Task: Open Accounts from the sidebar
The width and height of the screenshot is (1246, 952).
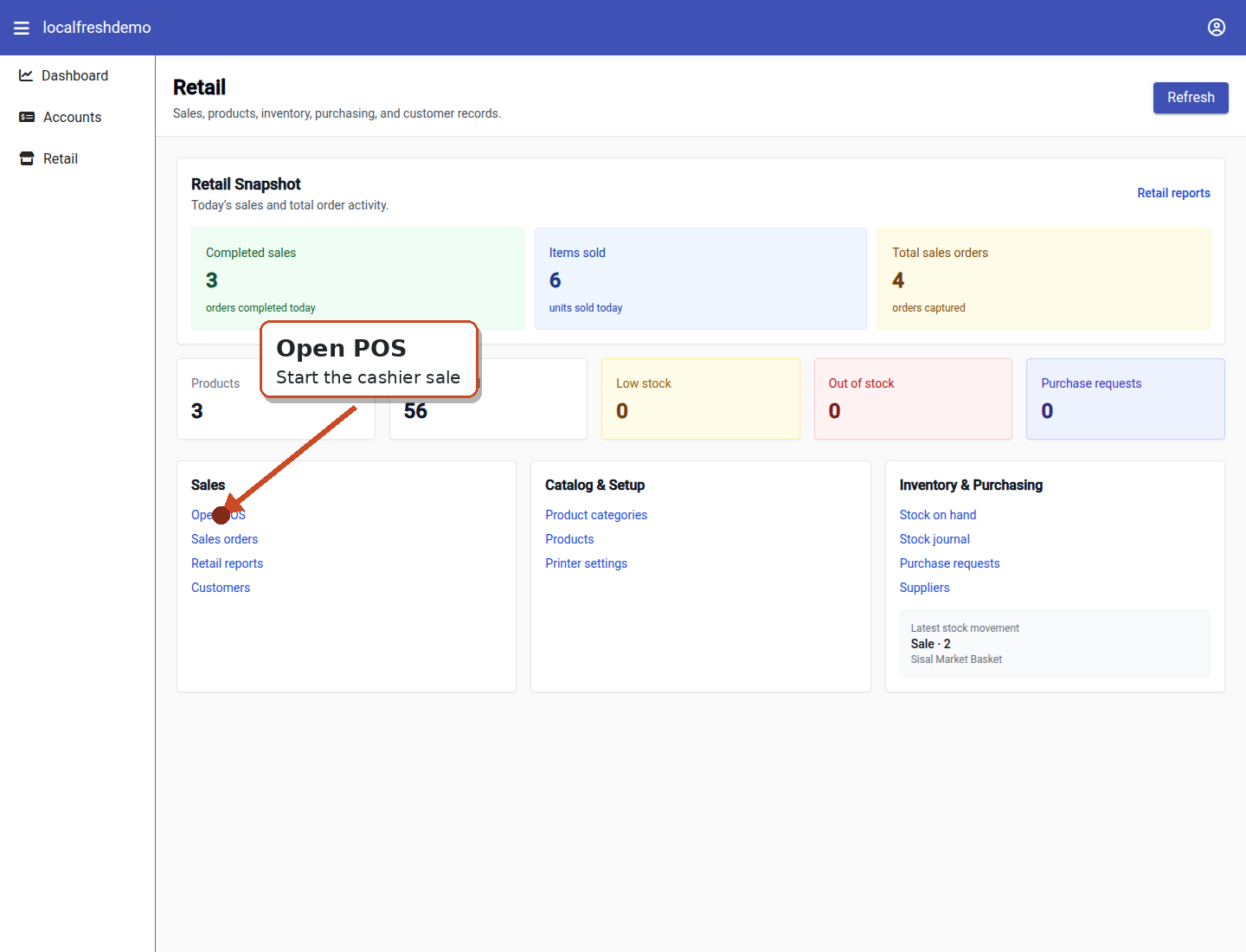Action: tap(73, 117)
